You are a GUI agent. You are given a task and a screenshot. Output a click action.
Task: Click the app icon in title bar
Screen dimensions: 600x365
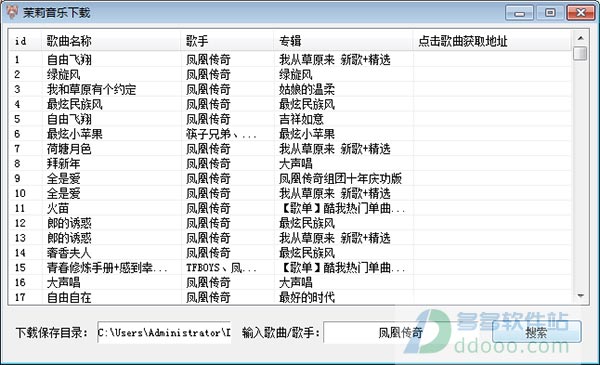click(x=13, y=13)
